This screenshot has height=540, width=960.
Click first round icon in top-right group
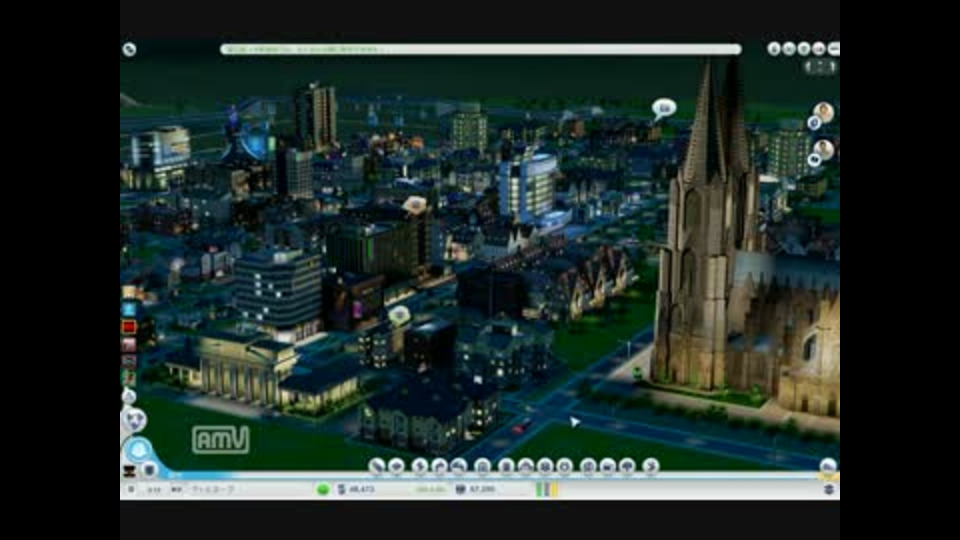point(774,48)
